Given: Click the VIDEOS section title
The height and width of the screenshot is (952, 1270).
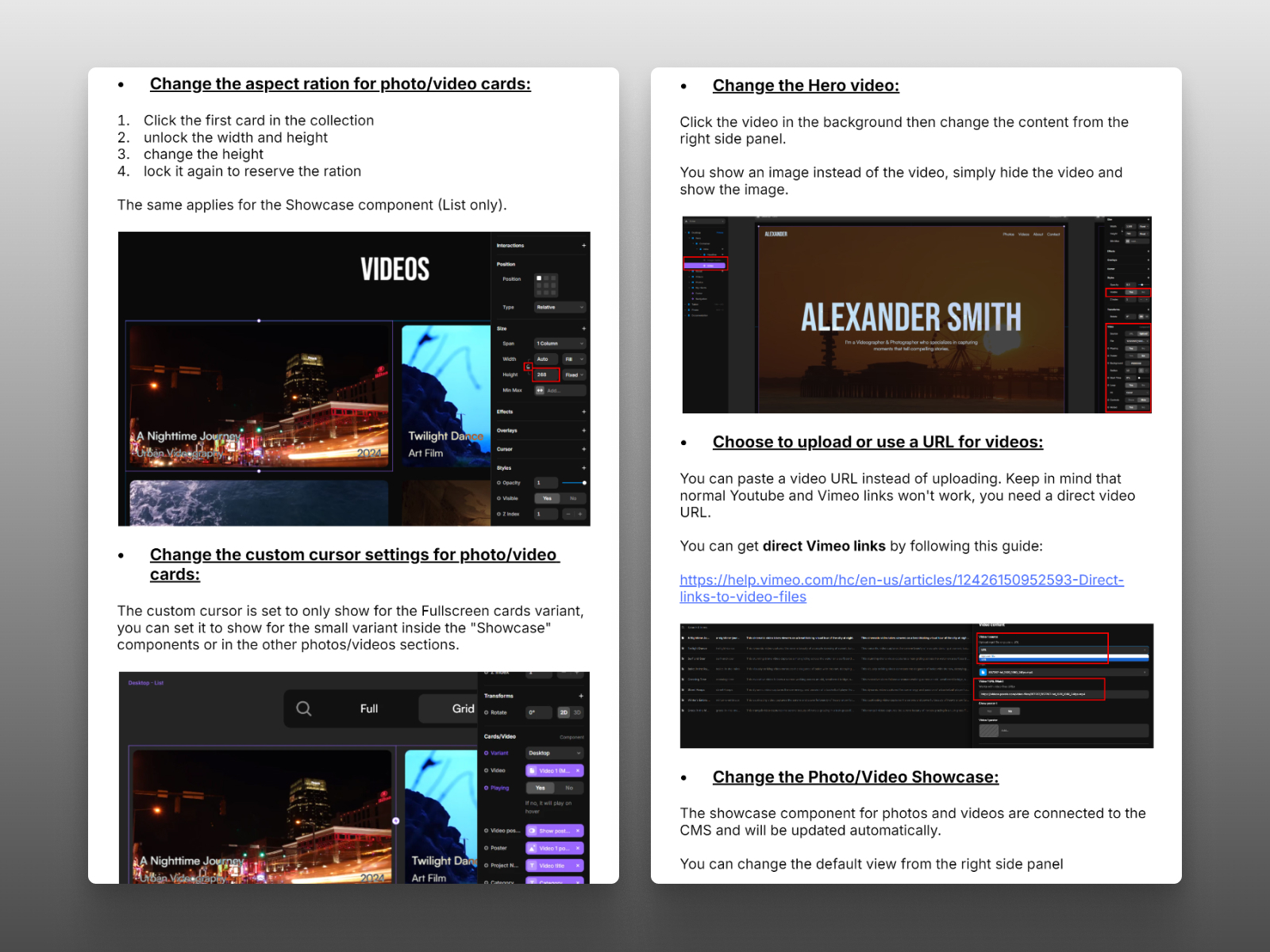Looking at the screenshot, I should click(x=394, y=270).
